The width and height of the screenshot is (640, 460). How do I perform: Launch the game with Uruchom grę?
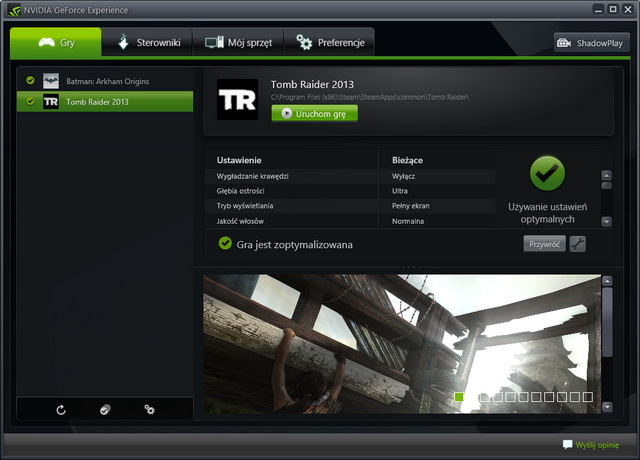click(x=315, y=113)
